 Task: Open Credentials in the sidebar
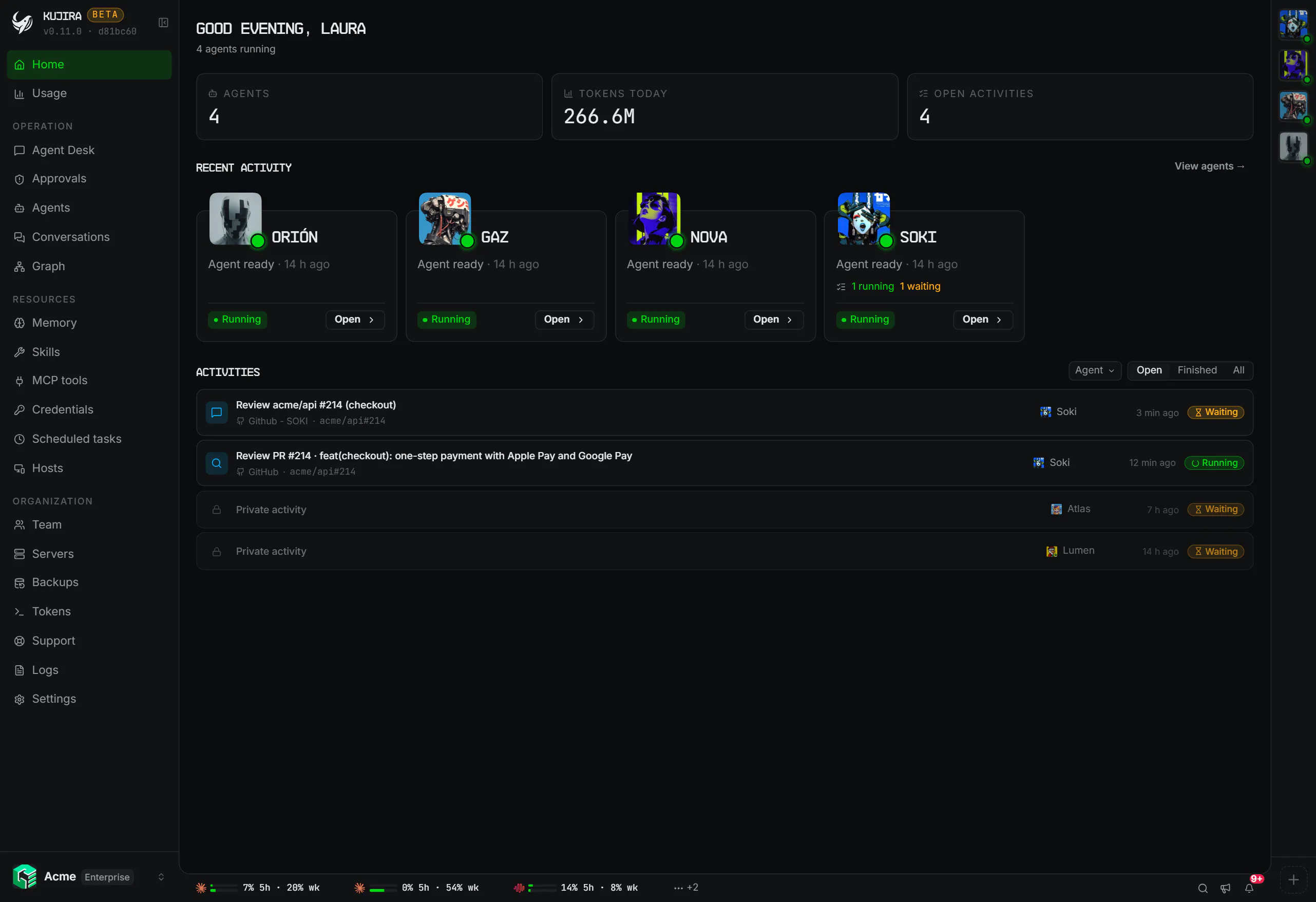tap(89, 409)
